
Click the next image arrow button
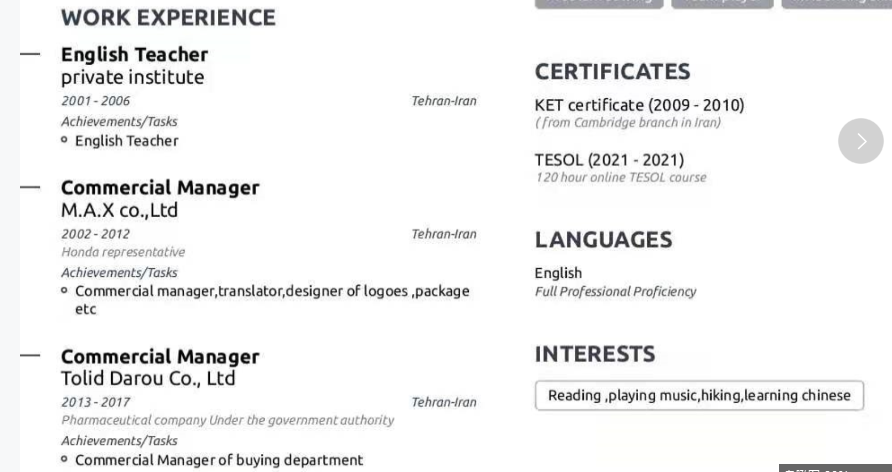pyautogui.click(x=860, y=141)
